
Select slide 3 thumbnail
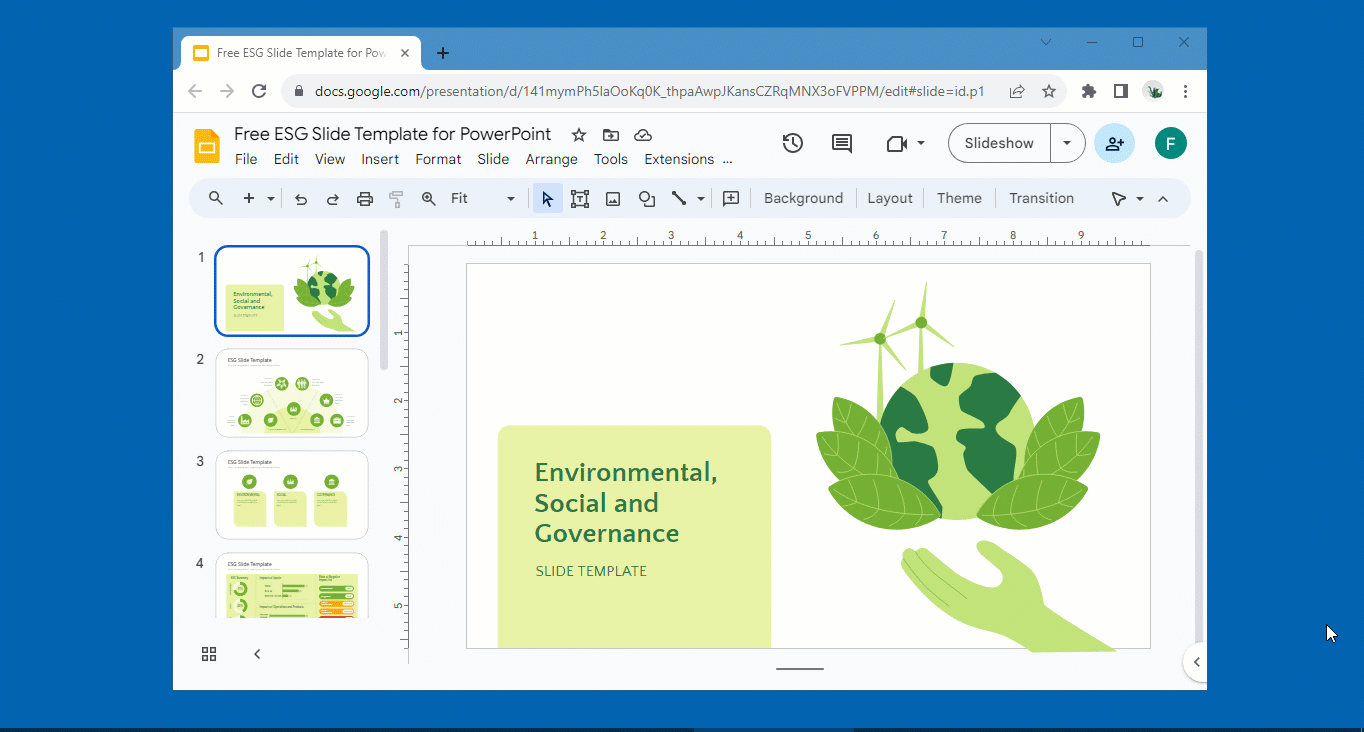pyautogui.click(x=291, y=494)
